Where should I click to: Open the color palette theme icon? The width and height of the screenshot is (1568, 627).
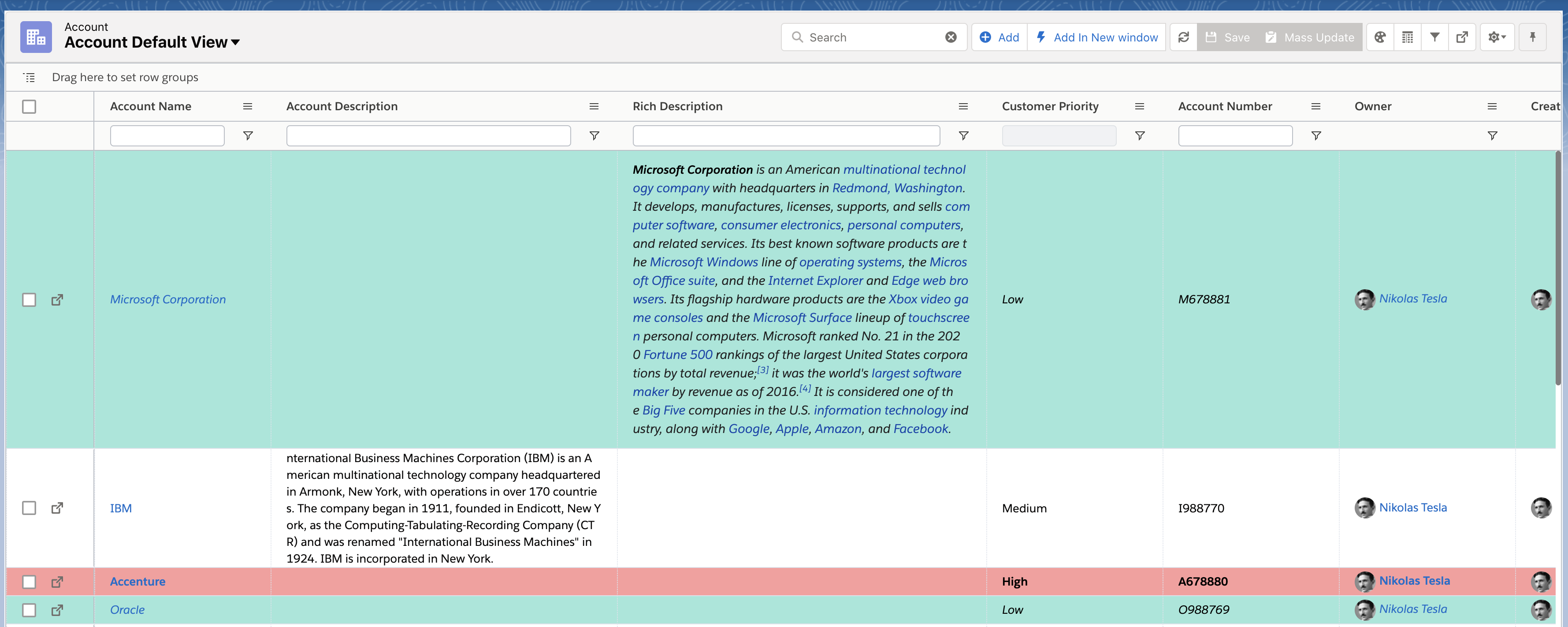click(x=1380, y=37)
